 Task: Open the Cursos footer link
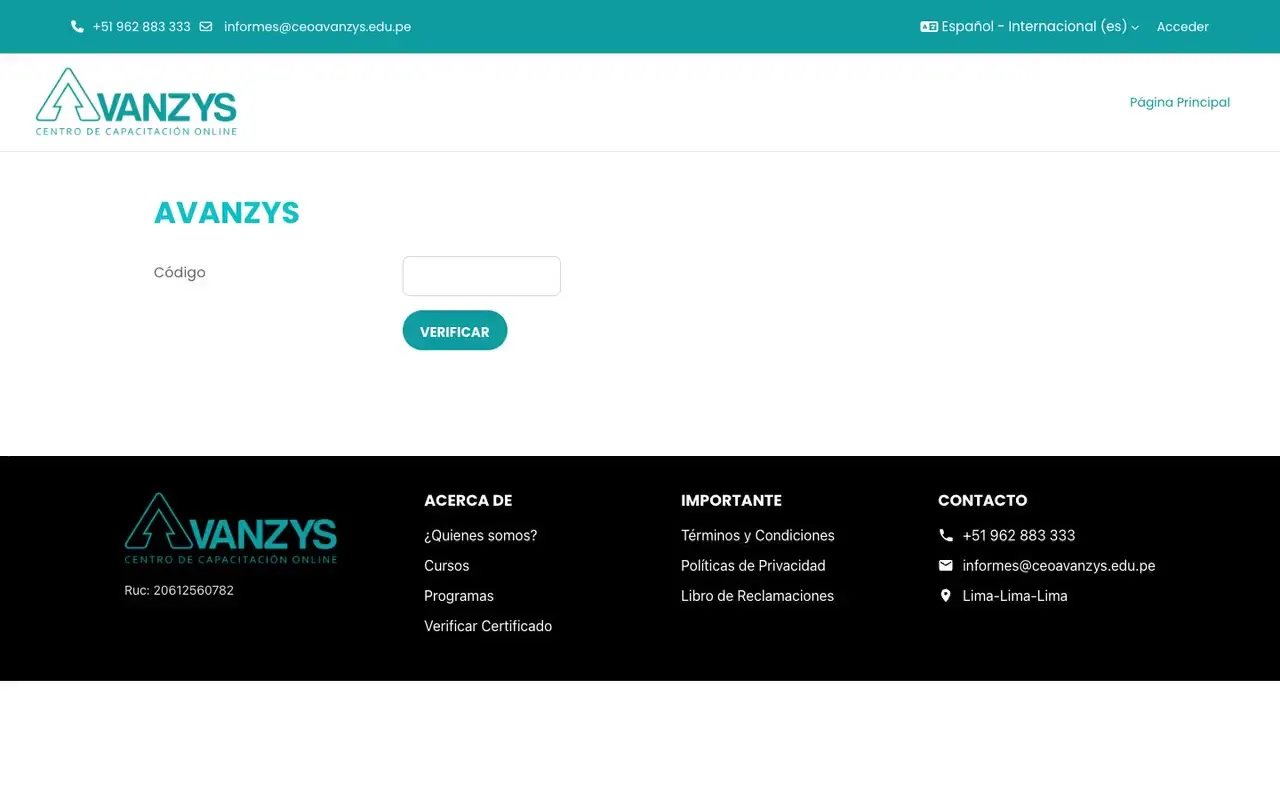447,566
